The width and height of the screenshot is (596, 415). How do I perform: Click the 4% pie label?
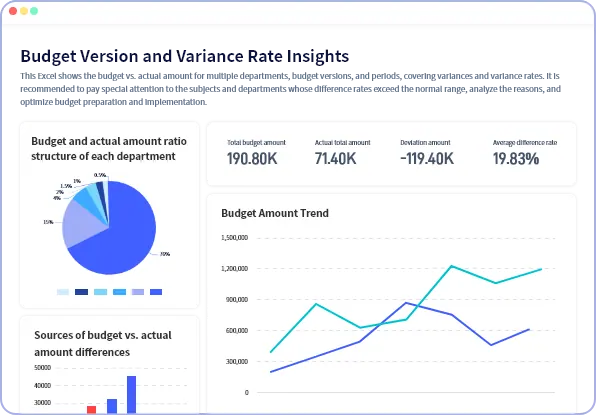[57, 198]
